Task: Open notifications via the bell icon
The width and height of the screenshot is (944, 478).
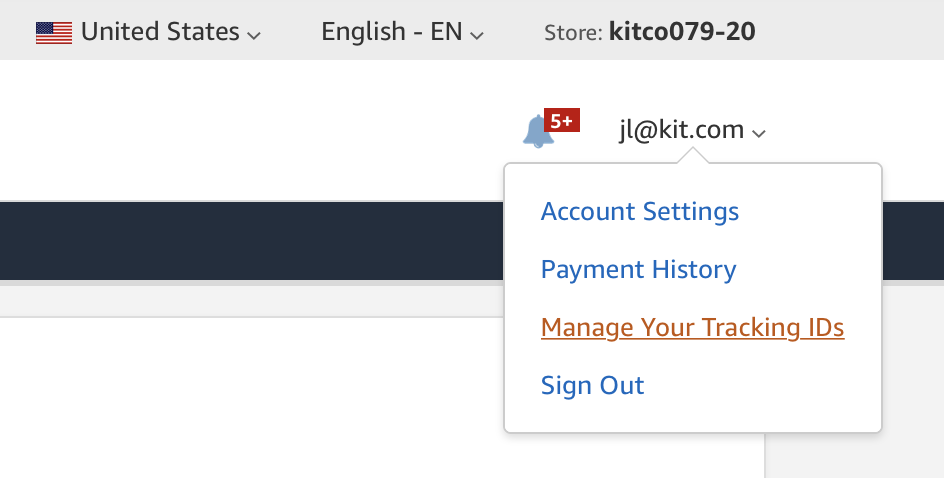Action: tap(537, 132)
